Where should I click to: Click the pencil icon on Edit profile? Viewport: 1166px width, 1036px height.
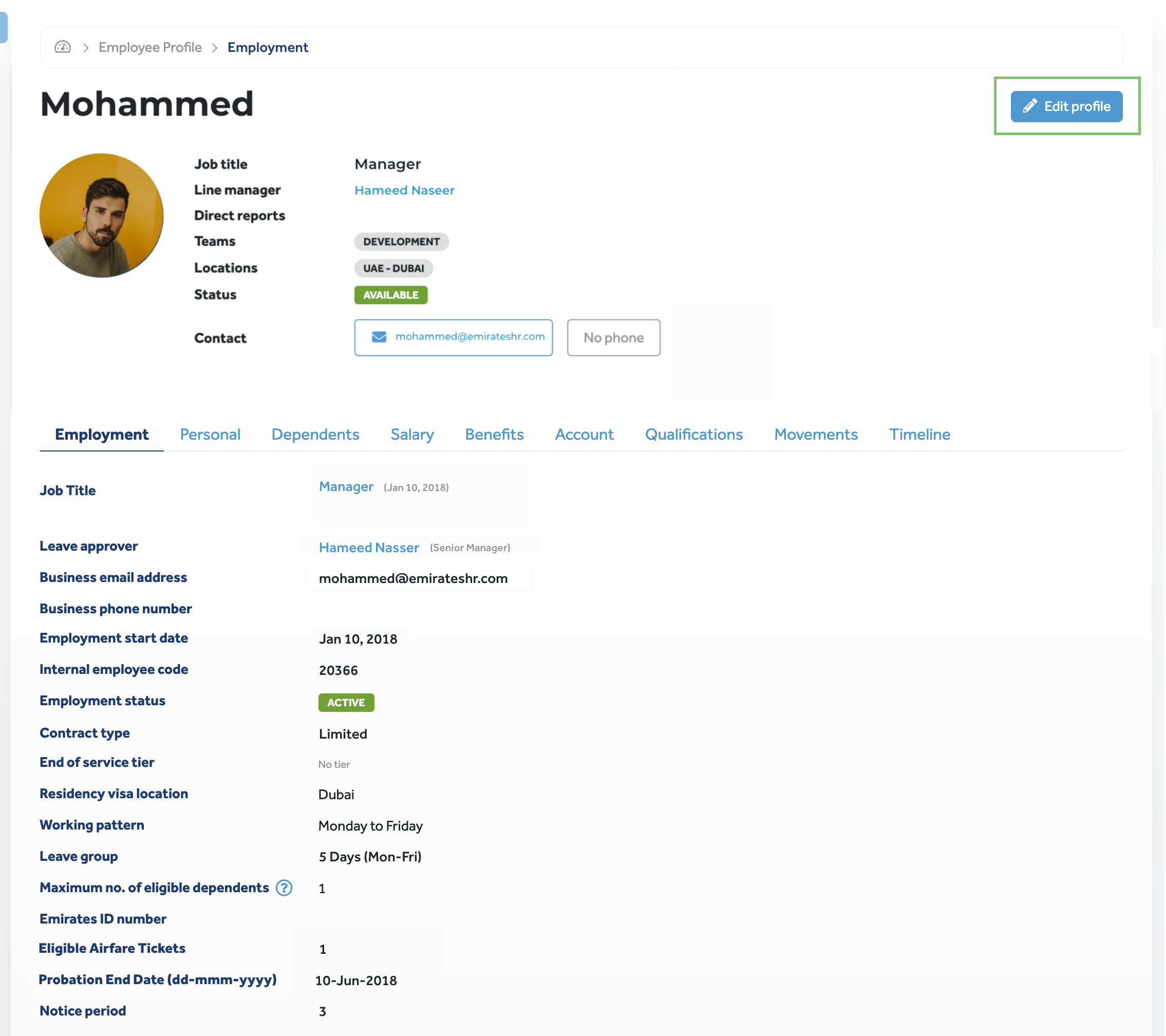click(x=1029, y=106)
